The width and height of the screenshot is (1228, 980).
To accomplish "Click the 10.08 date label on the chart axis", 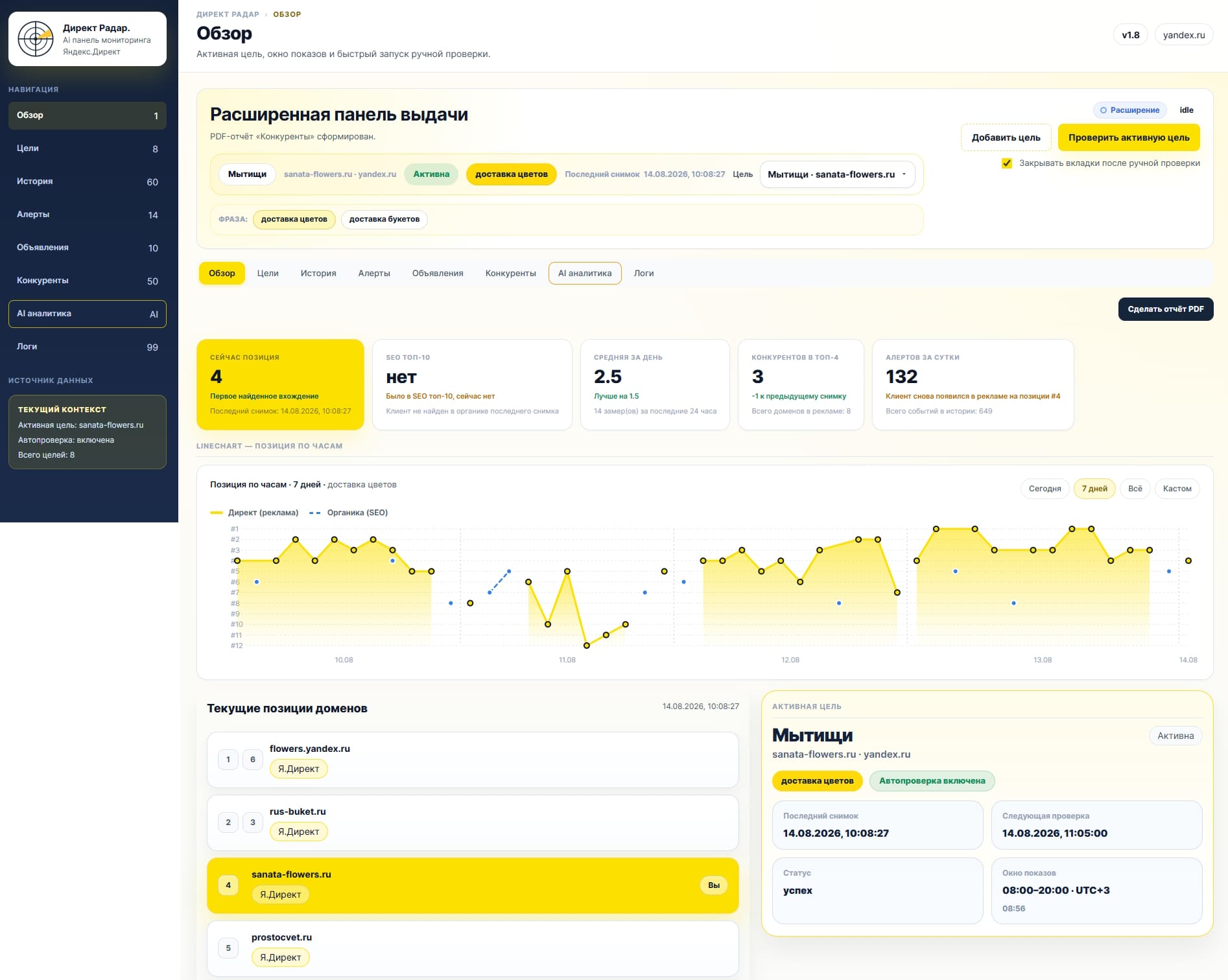I will pos(344,660).
